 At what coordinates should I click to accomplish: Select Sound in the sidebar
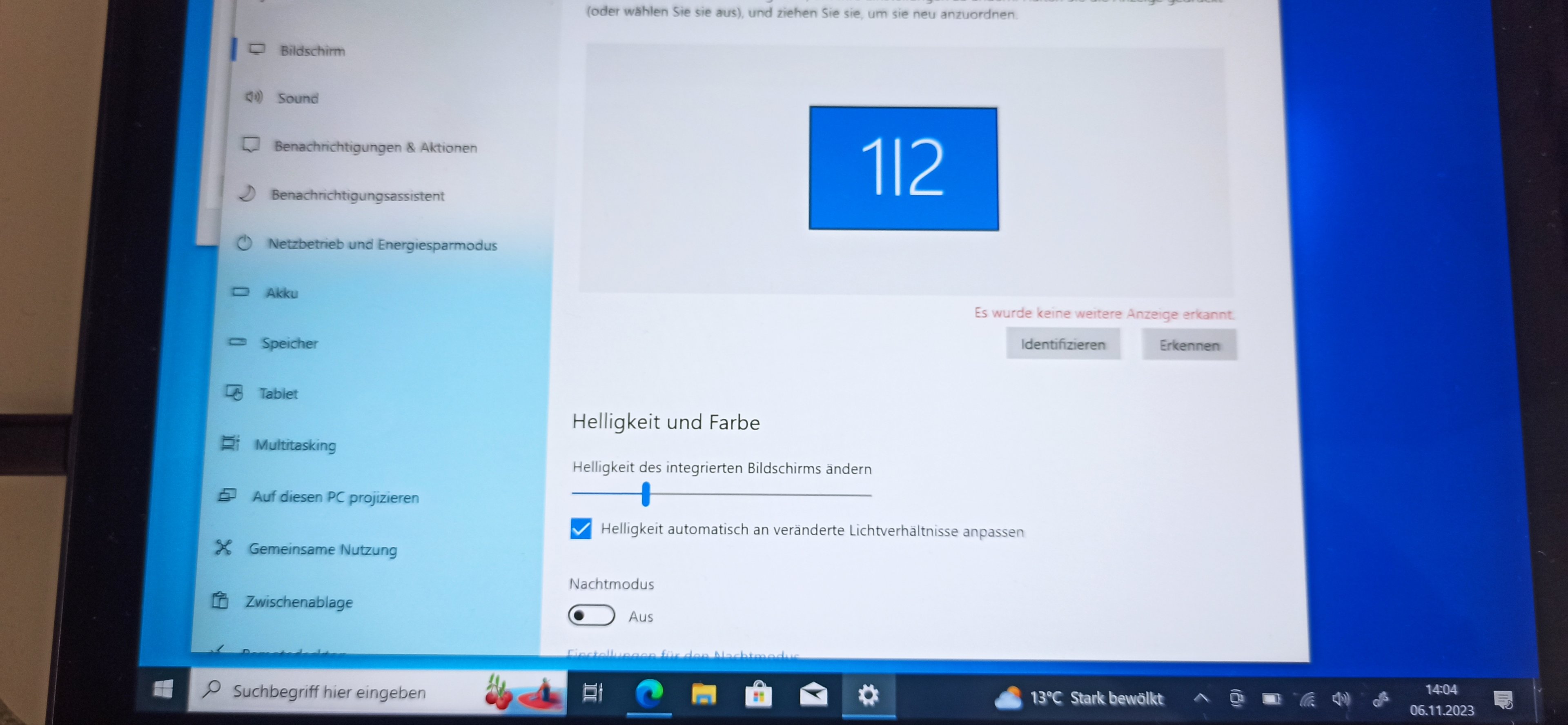tap(298, 98)
